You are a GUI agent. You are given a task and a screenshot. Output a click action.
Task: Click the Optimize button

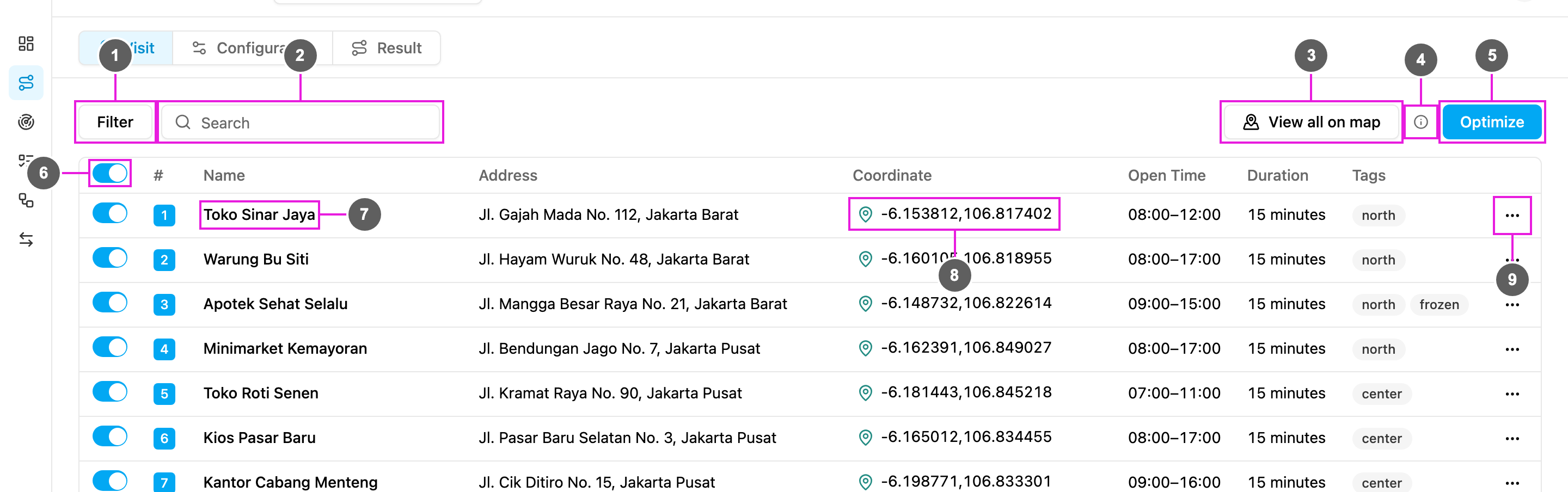(1492, 122)
